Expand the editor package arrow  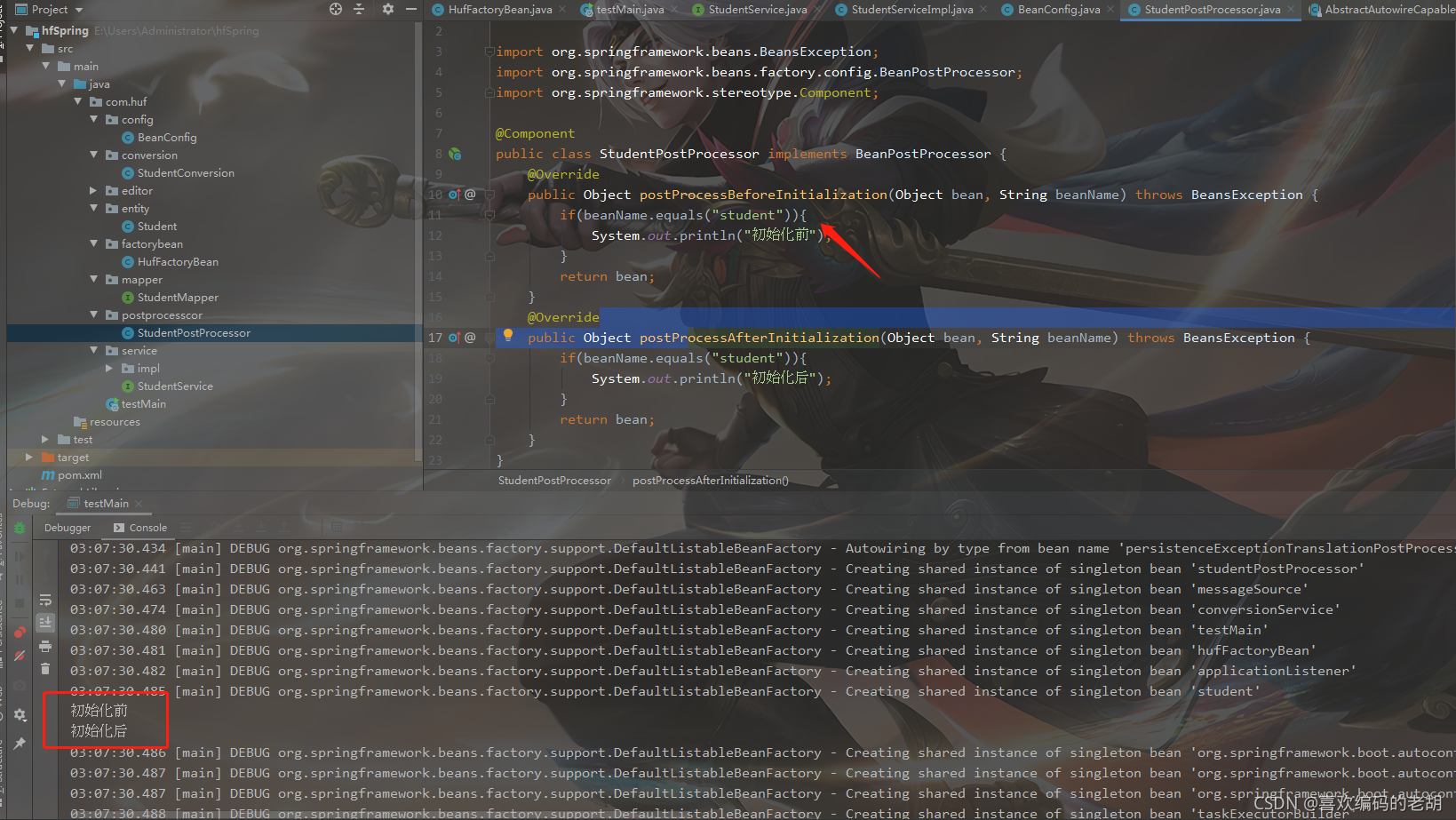point(94,190)
